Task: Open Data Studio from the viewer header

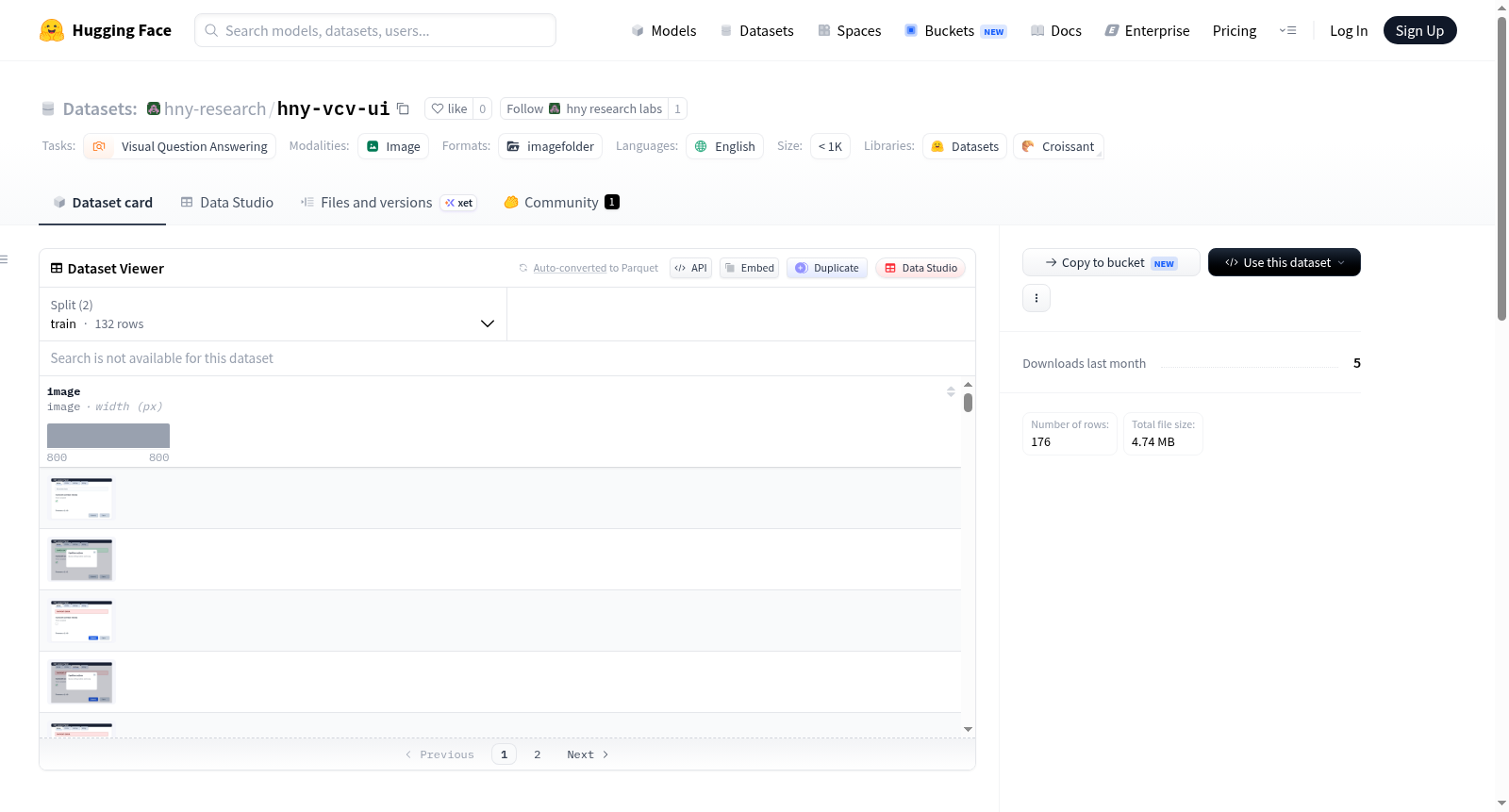Action: pos(920,268)
